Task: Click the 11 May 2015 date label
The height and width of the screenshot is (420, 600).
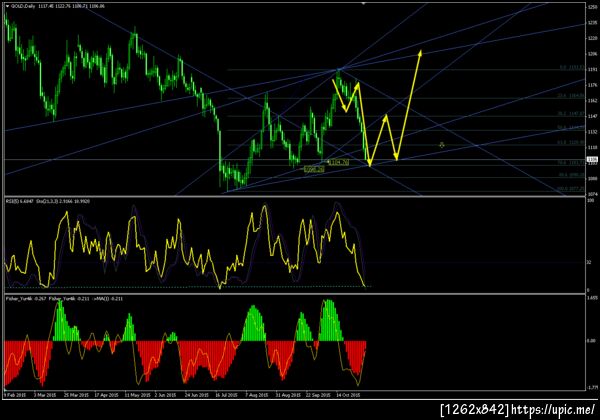Action: (137, 395)
